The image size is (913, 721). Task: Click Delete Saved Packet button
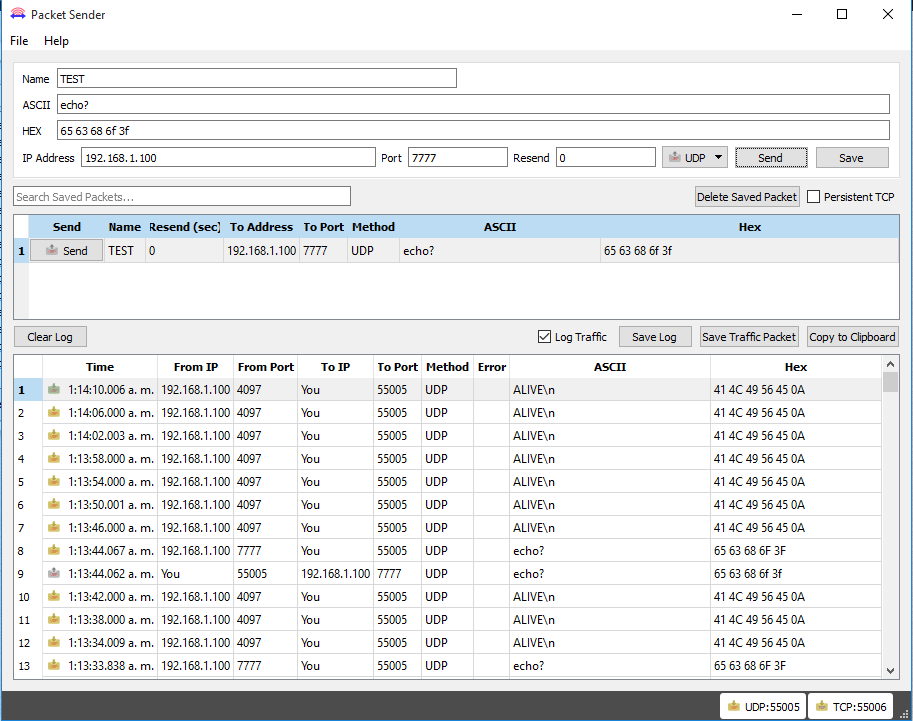[x=747, y=197]
